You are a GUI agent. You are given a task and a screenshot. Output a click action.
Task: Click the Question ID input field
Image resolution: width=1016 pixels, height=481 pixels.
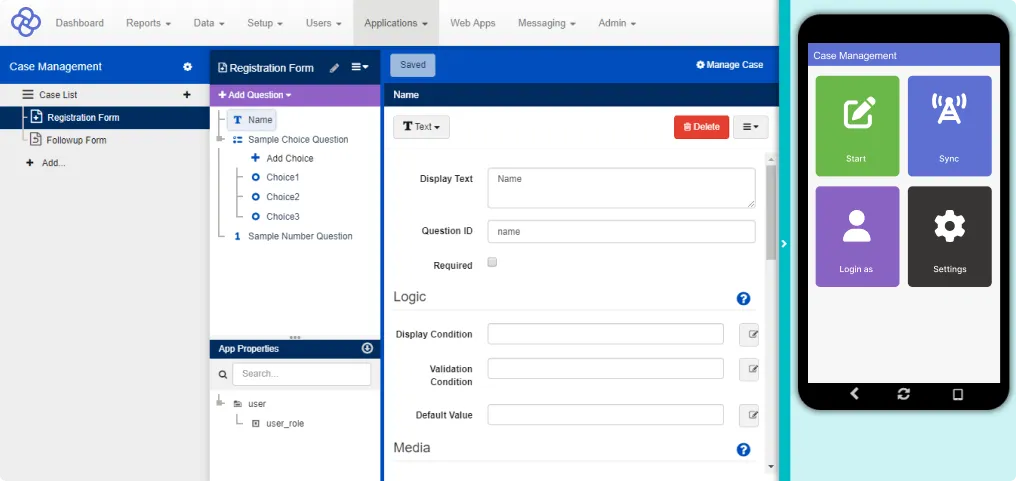pyautogui.click(x=620, y=231)
